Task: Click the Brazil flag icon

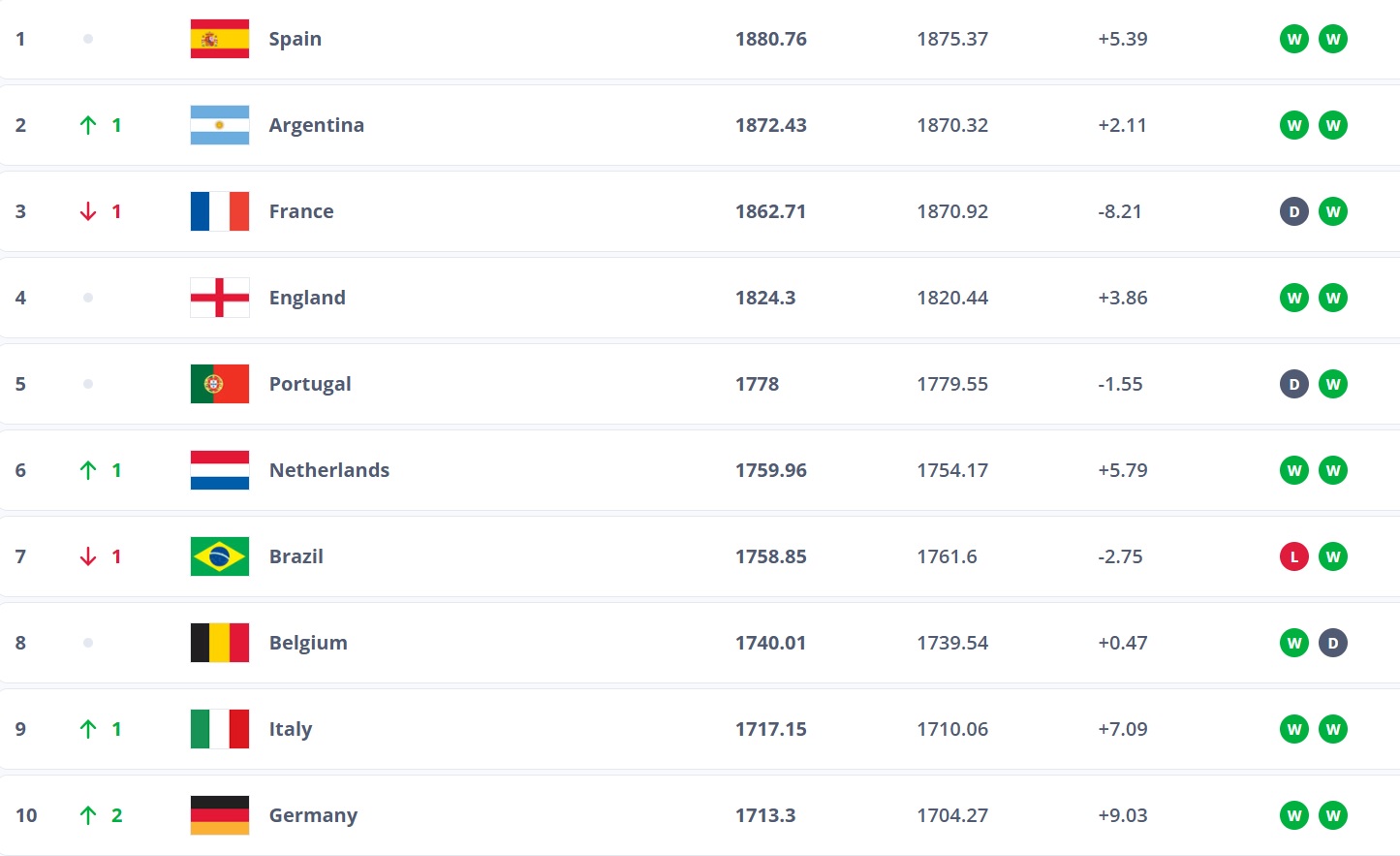Action: pos(220,556)
